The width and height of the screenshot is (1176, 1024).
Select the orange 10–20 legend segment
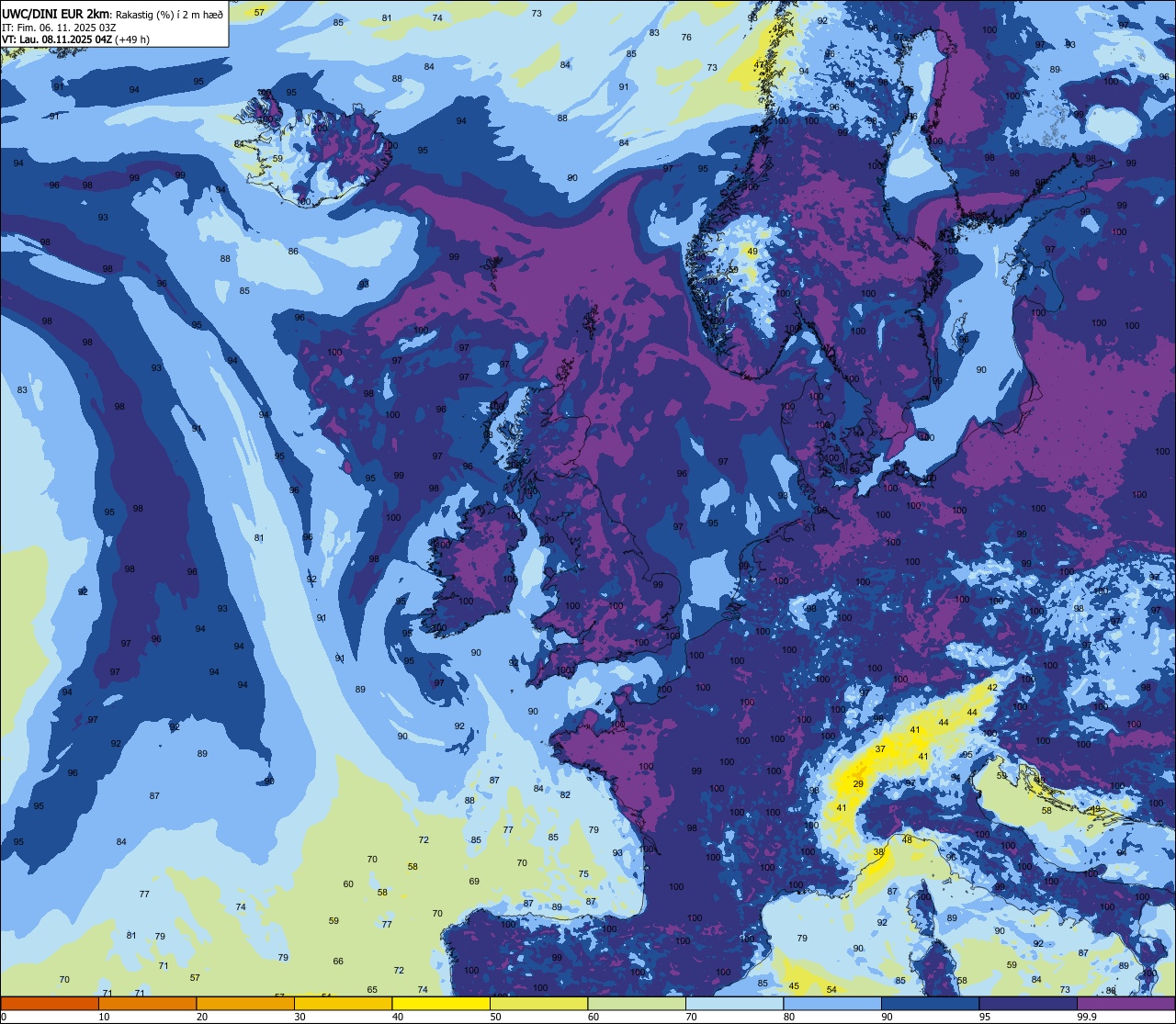coord(147,1004)
